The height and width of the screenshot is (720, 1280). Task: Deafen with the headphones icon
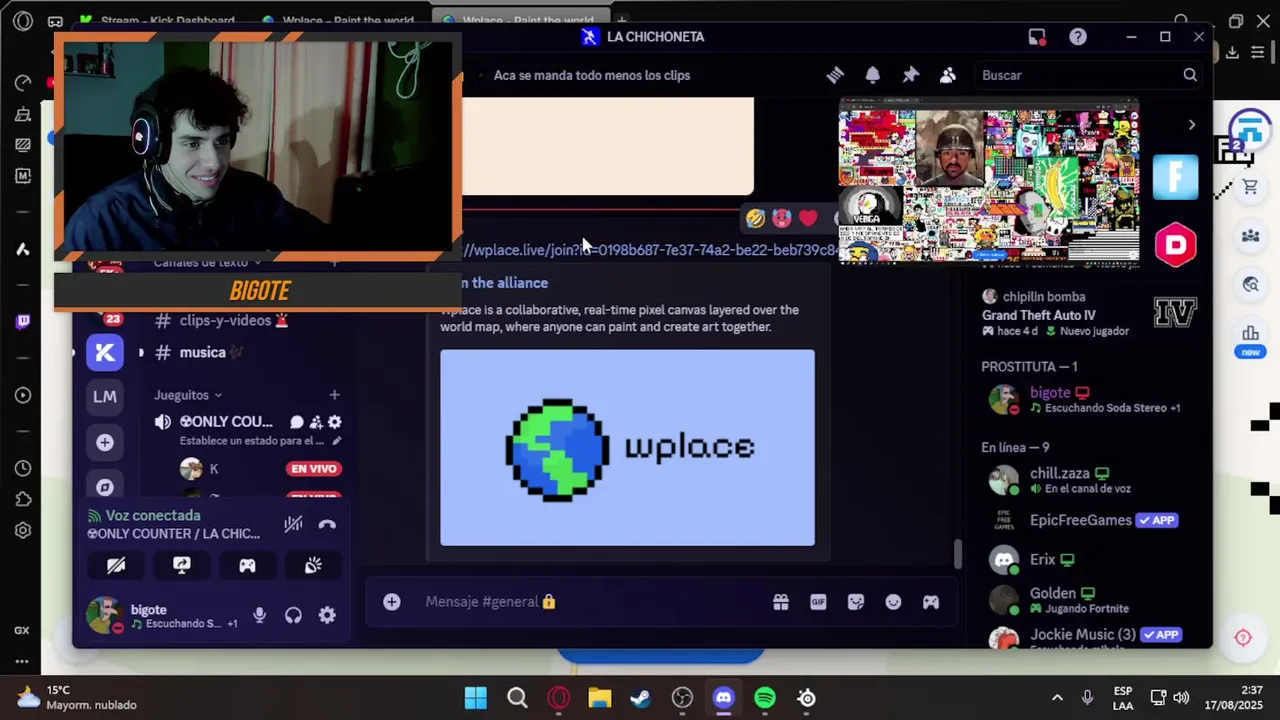pos(293,615)
